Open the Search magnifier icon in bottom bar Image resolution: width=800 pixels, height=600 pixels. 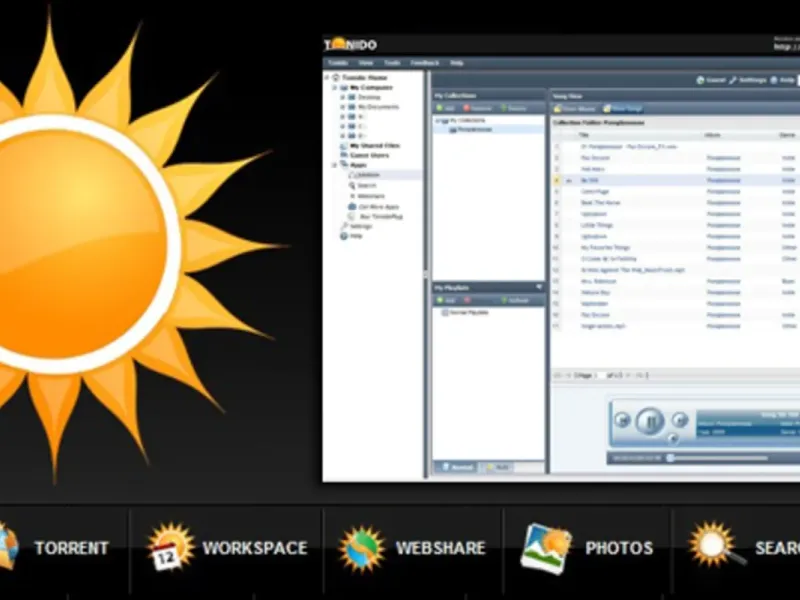[x=715, y=546]
